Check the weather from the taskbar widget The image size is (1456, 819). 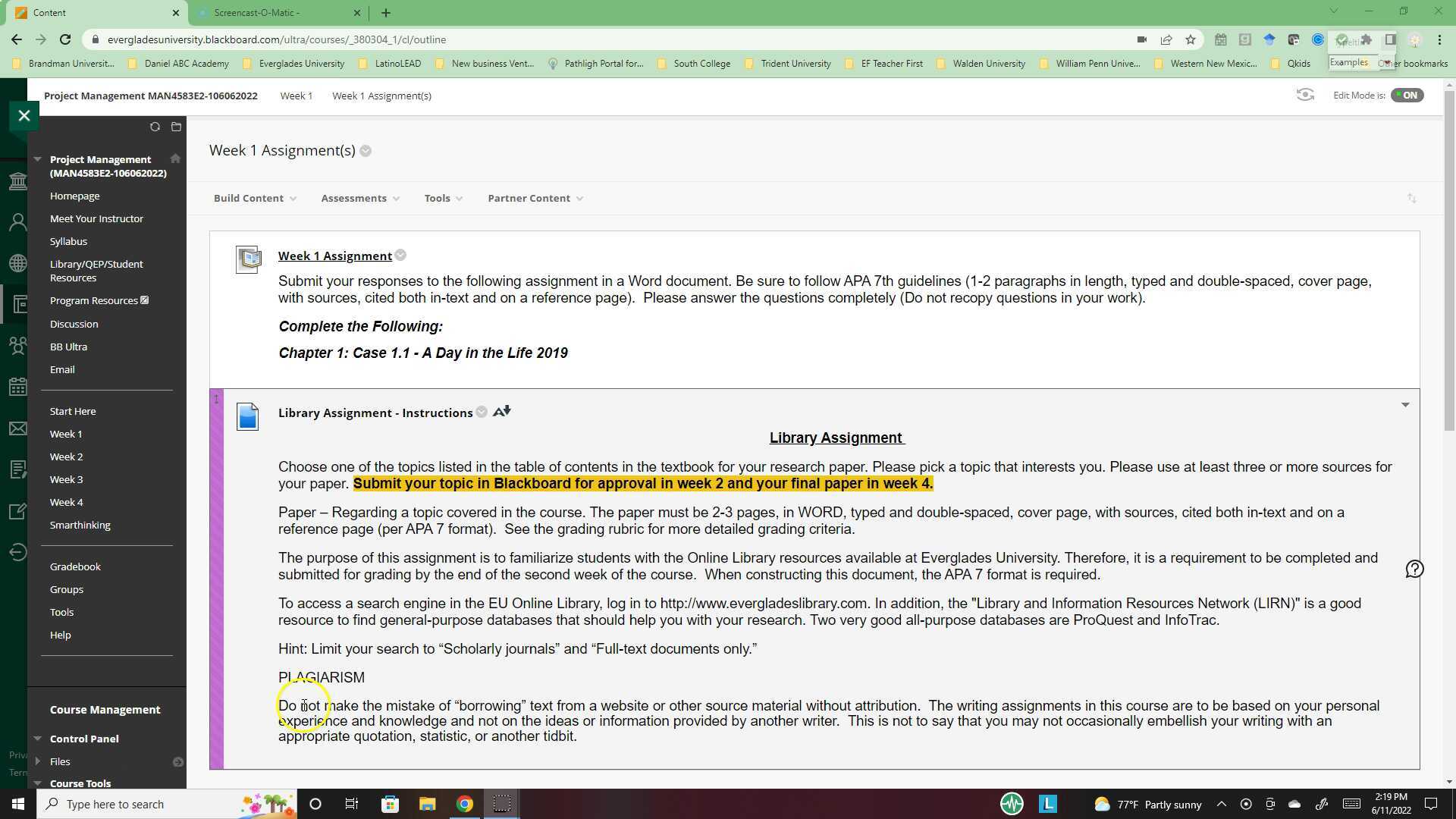[x=1145, y=804]
